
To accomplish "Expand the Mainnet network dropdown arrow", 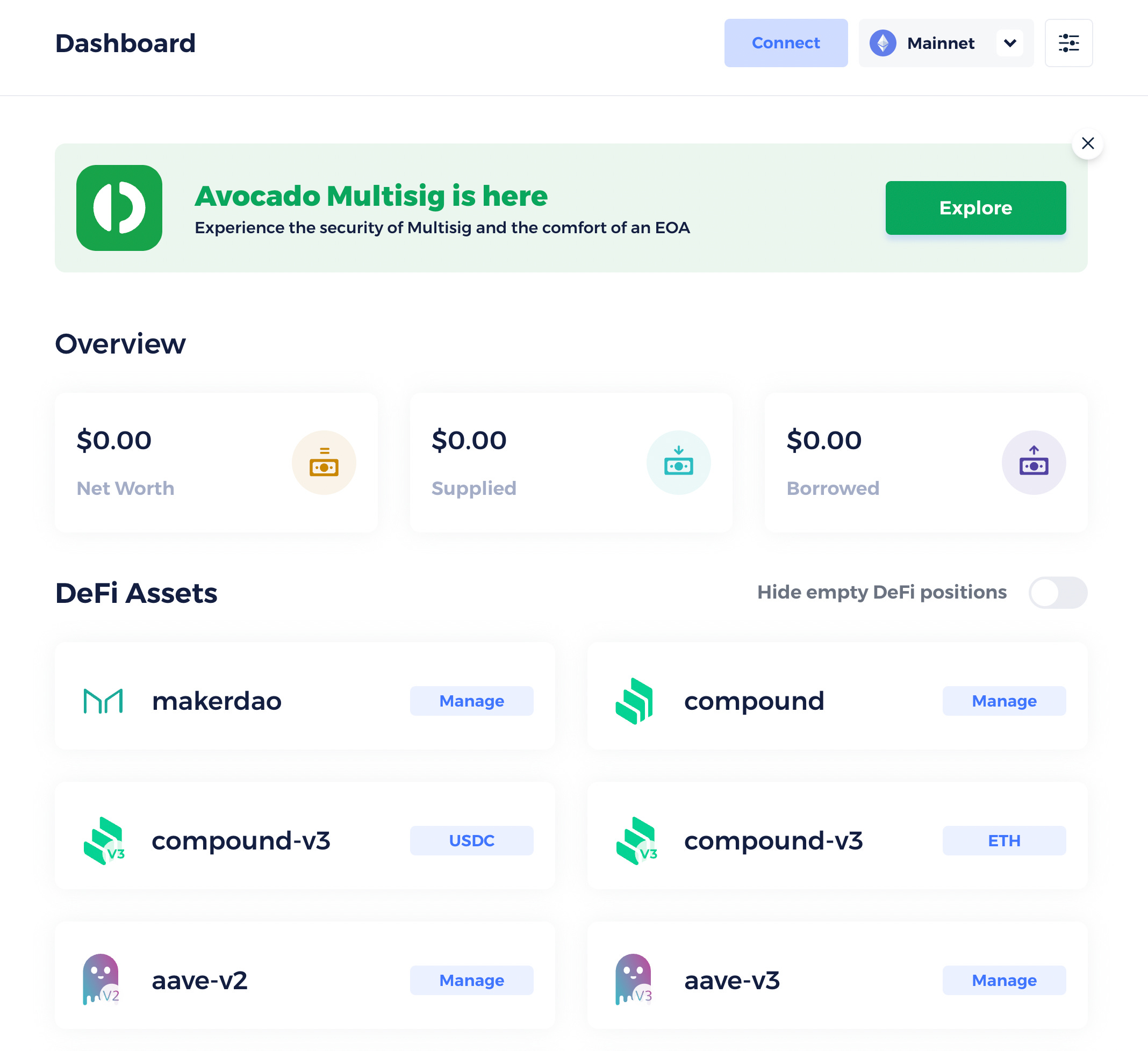I will pos(1010,44).
